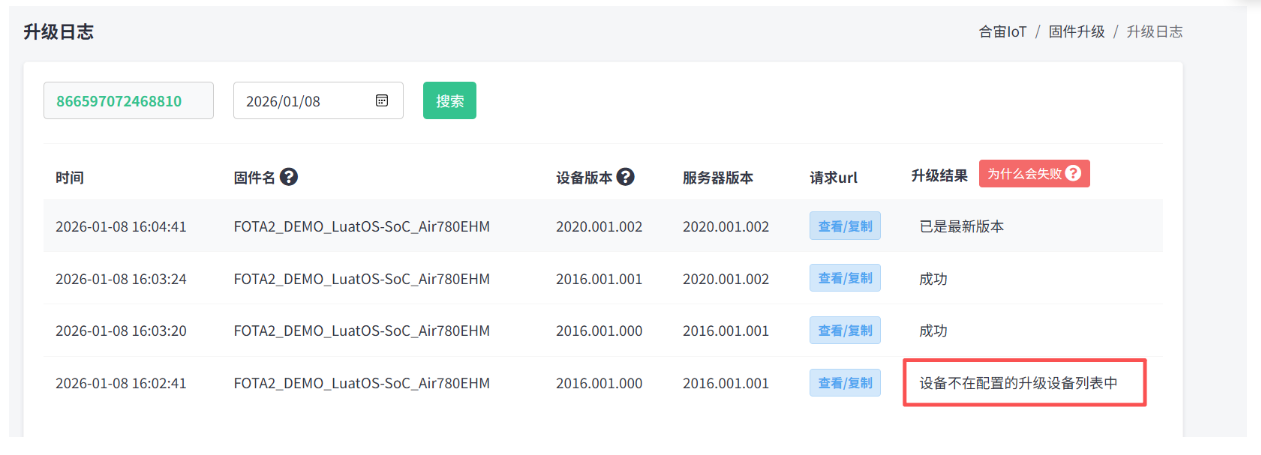The width and height of the screenshot is (1261, 455).
Task: Click the 已是最新版本 result in first row
Action: 961,227
